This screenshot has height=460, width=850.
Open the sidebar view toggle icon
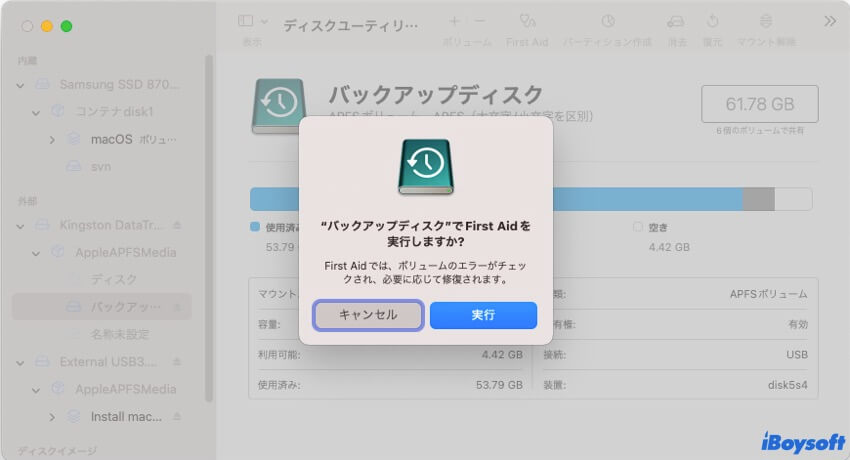pos(246,21)
